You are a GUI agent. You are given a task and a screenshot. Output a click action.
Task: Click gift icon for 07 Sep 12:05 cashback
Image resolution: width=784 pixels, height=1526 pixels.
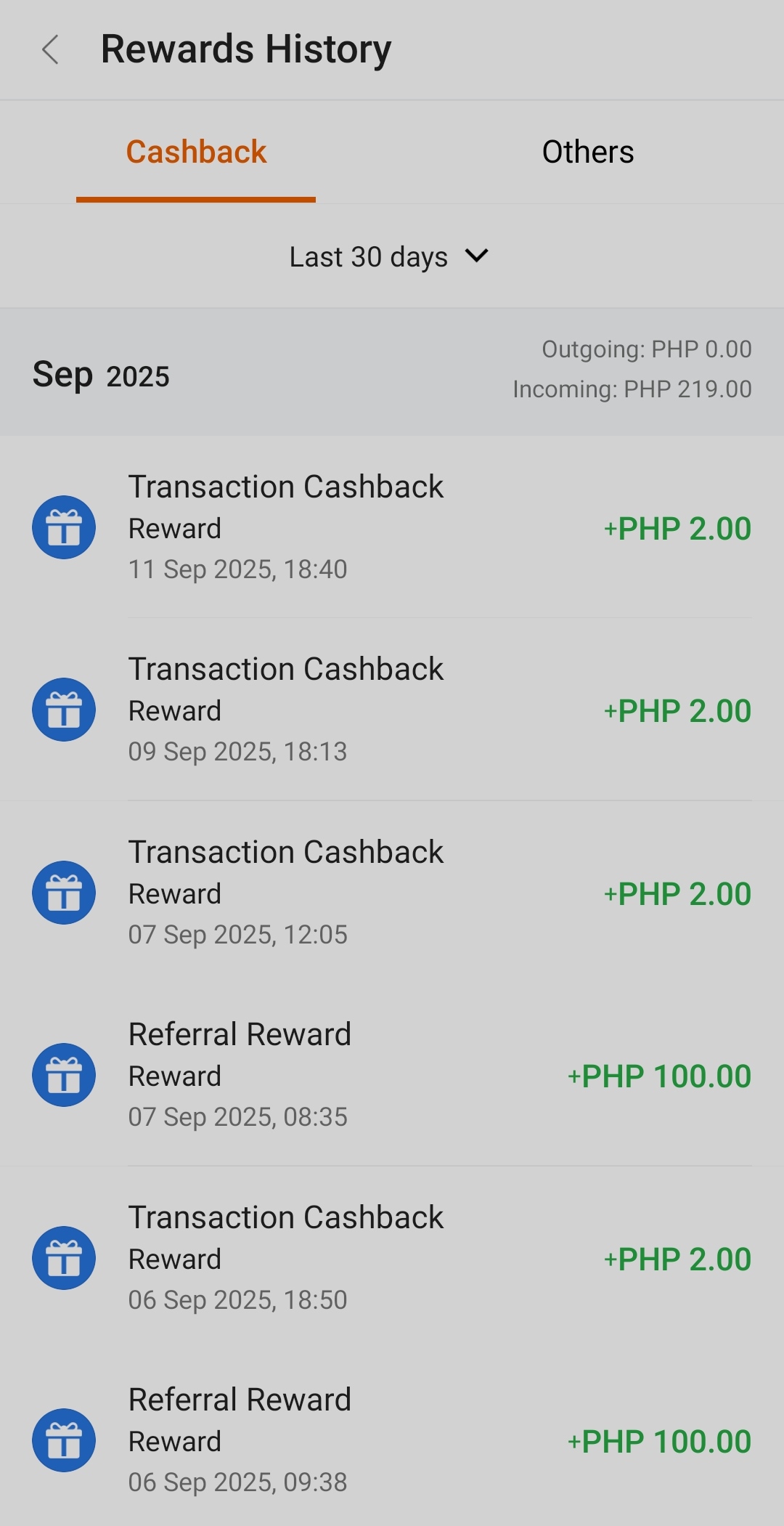point(64,893)
